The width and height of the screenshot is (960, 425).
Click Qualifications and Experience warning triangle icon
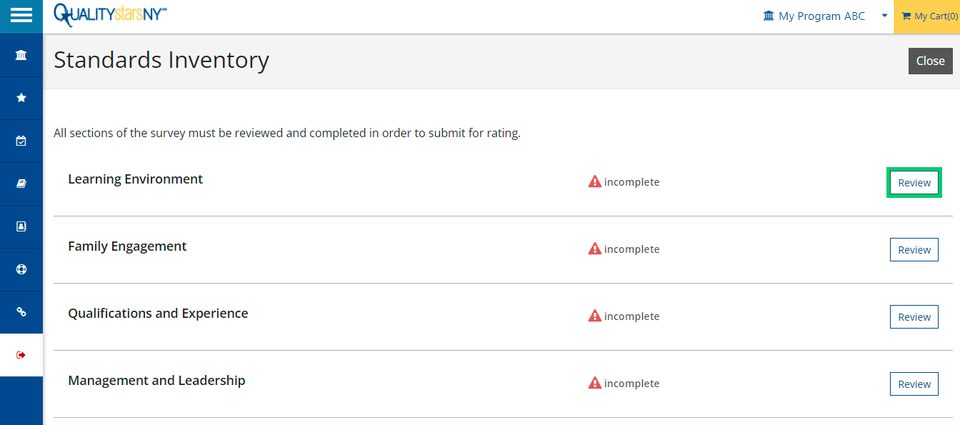pyautogui.click(x=594, y=315)
